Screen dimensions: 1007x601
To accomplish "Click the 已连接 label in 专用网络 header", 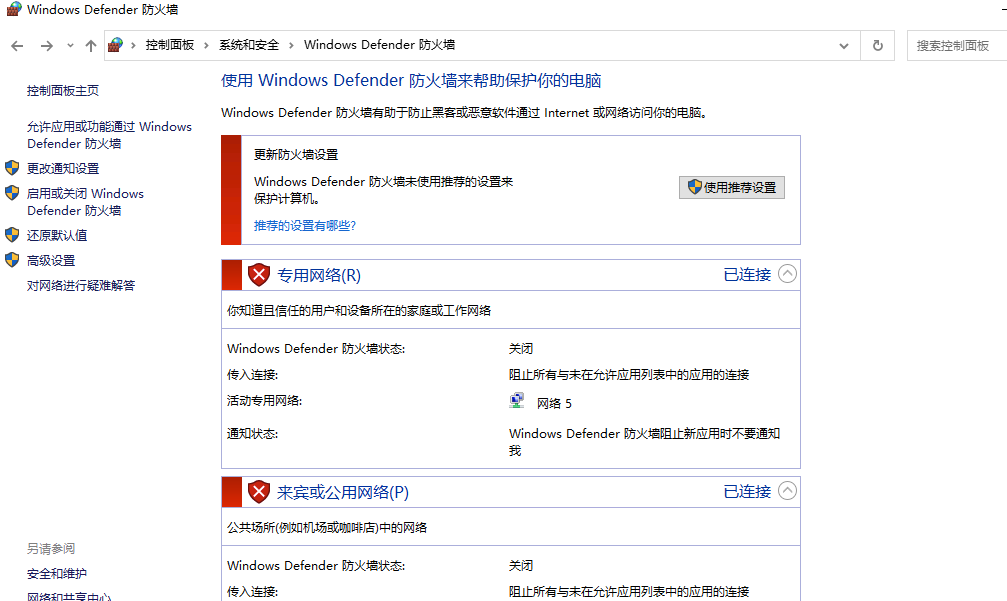I will pos(747,275).
